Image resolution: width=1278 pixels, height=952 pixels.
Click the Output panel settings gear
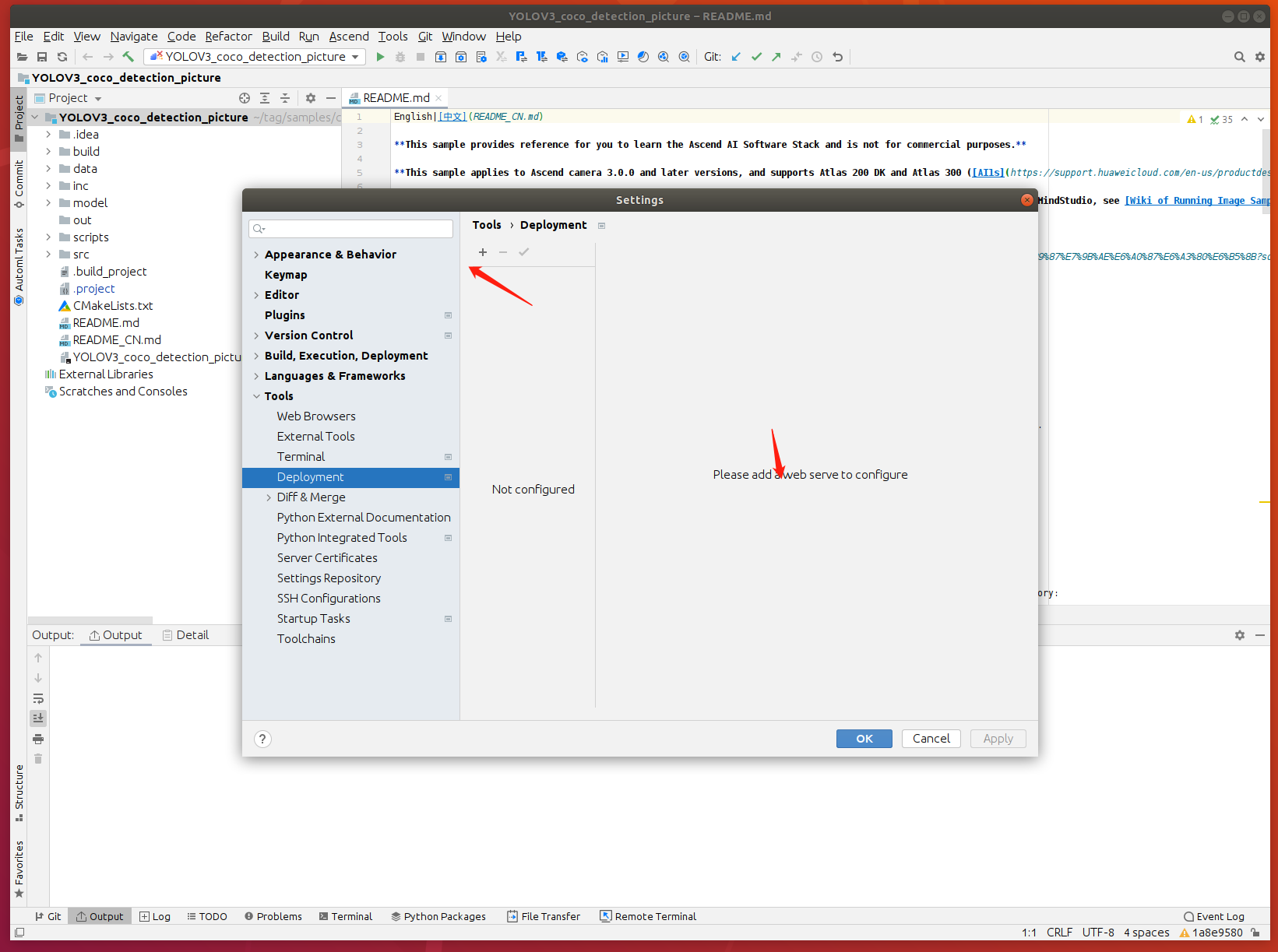(1239, 635)
